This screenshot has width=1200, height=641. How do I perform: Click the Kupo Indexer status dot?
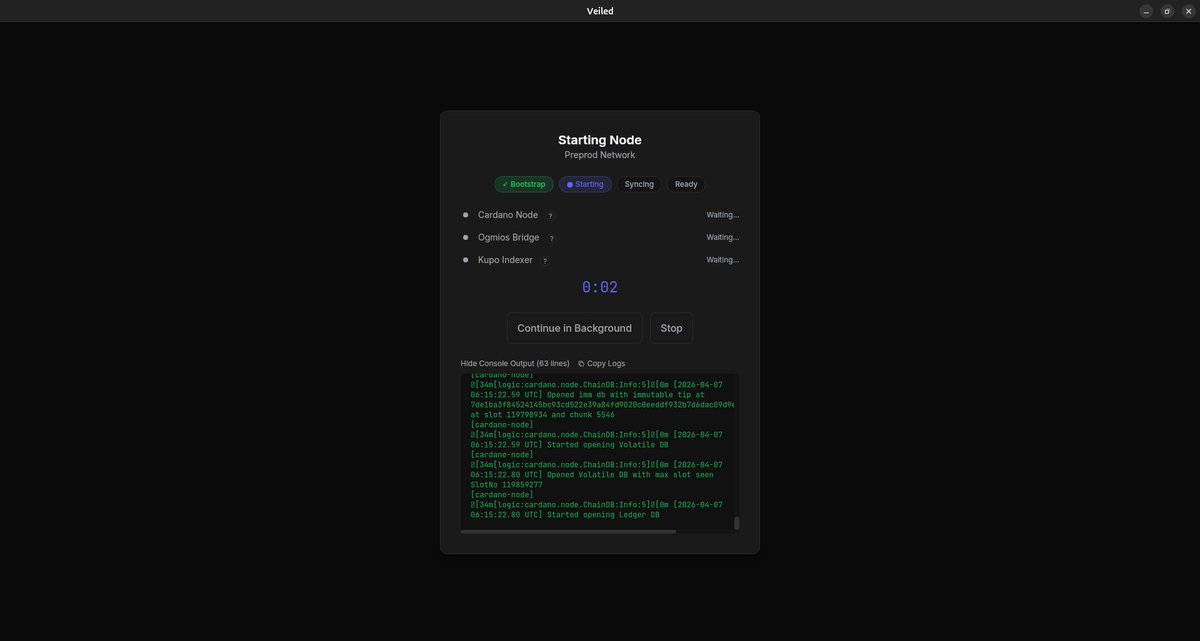click(x=465, y=260)
